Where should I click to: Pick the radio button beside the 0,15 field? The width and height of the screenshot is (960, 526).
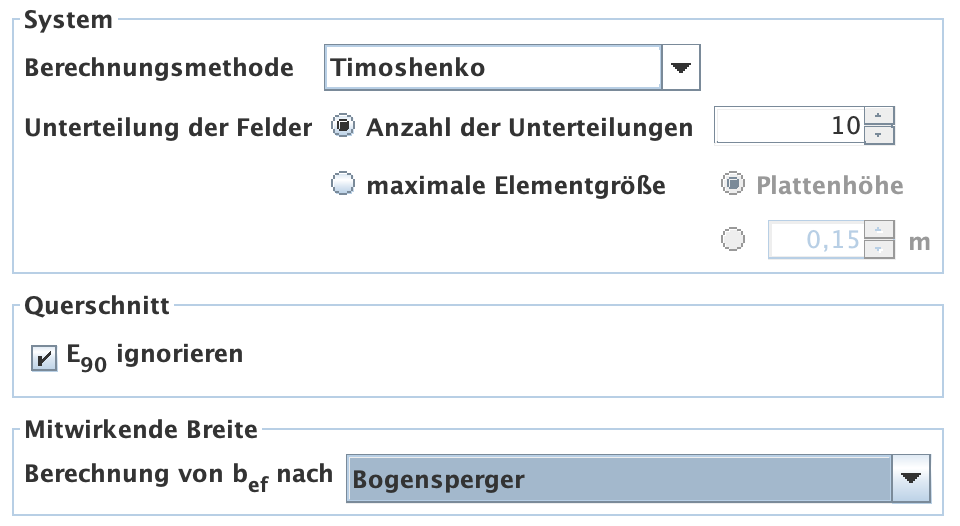(733, 239)
